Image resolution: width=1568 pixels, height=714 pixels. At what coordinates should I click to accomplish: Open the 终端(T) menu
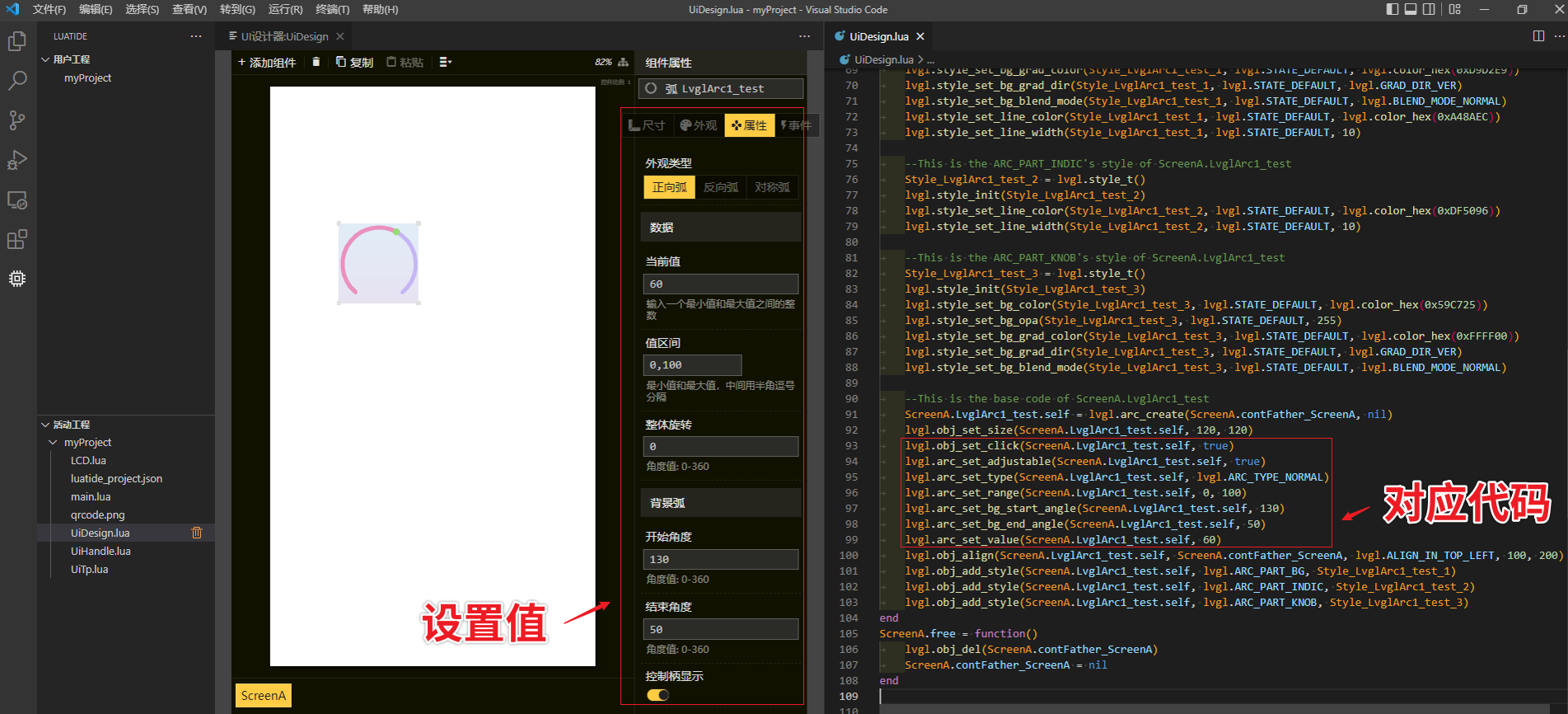point(332,10)
